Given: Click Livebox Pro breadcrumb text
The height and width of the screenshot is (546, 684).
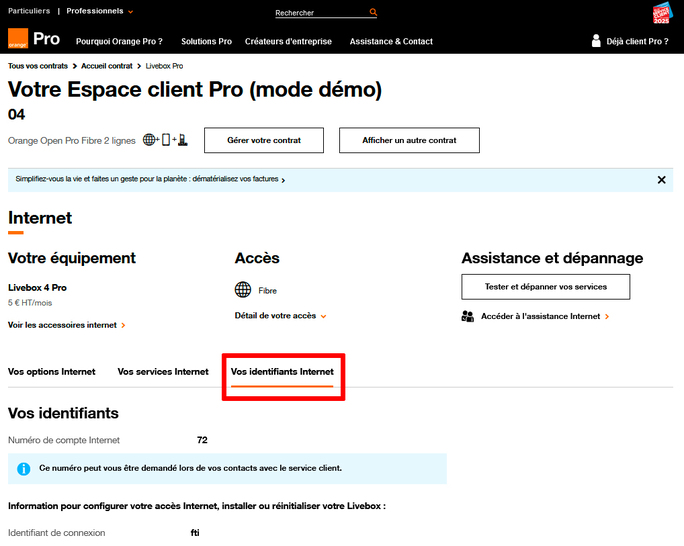Looking at the screenshot, I should [164, 66].
